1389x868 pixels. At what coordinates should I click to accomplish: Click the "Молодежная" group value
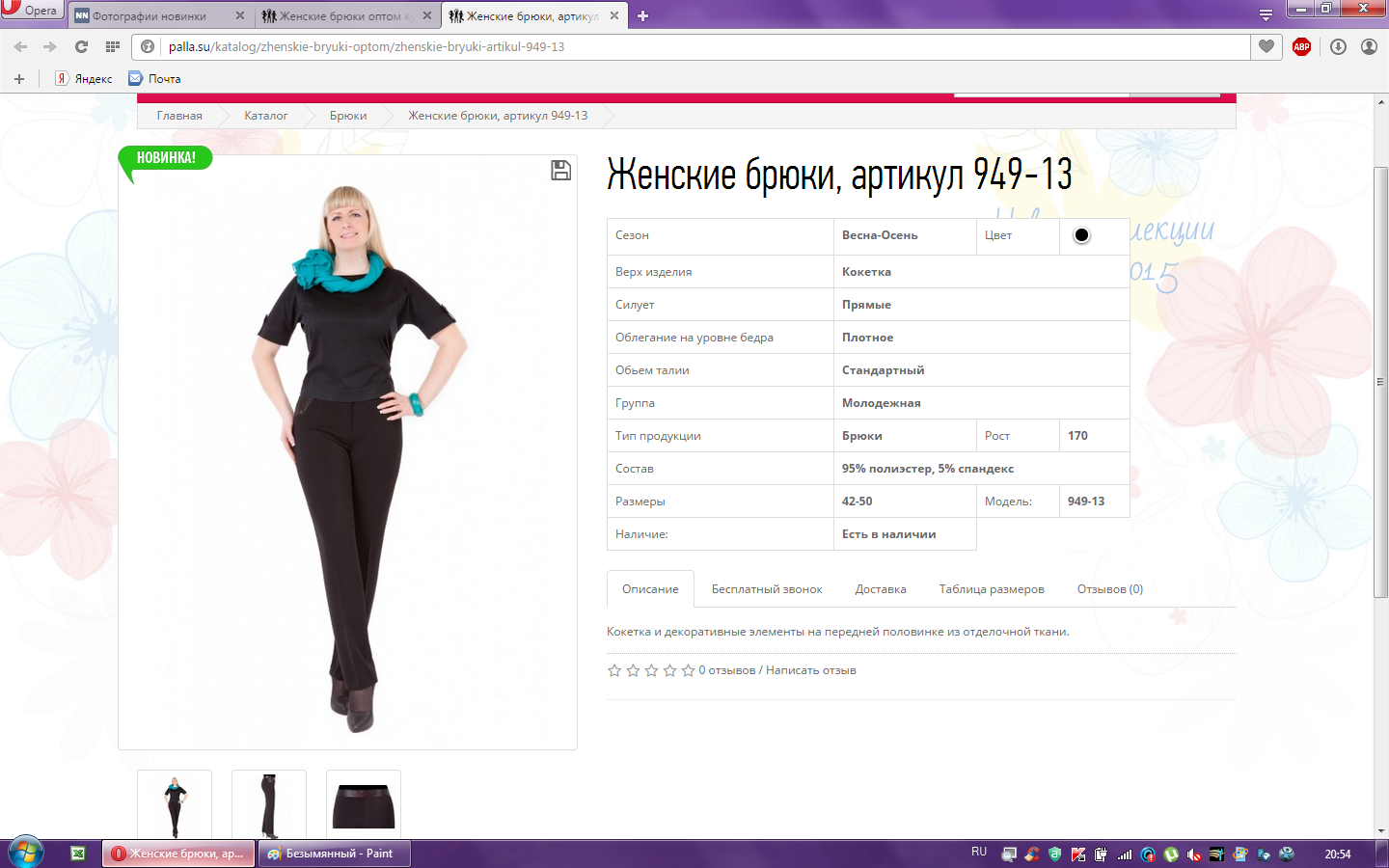tap(882, 403)
